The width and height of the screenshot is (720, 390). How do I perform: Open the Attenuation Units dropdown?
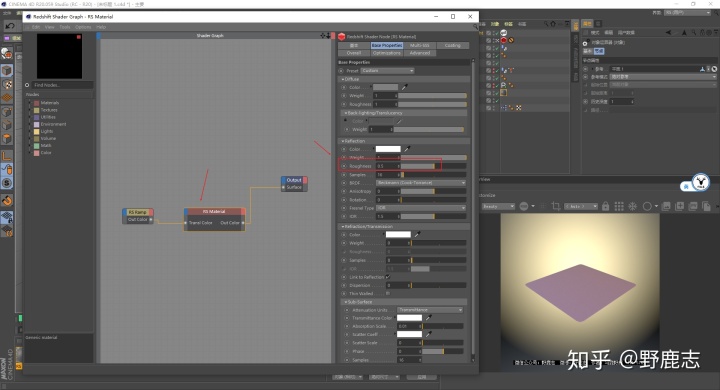(430, 310)
